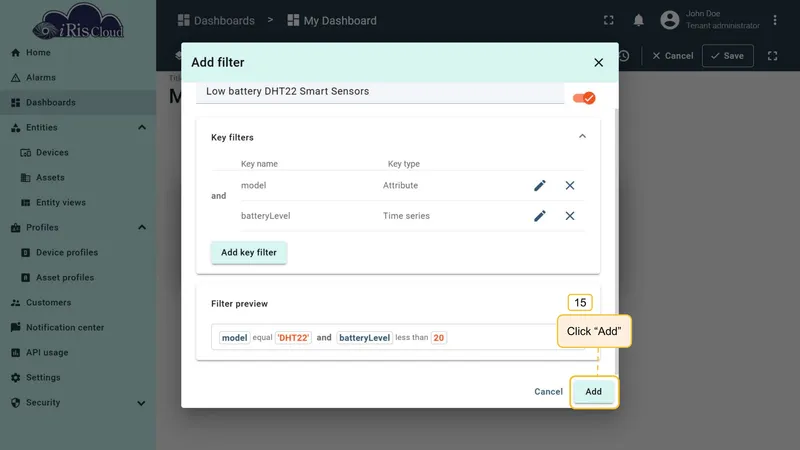Collapse the Entities sidebar group
The height and width of the screenshot is (450, 800).
pyautogui.click(x=142, y=128)
